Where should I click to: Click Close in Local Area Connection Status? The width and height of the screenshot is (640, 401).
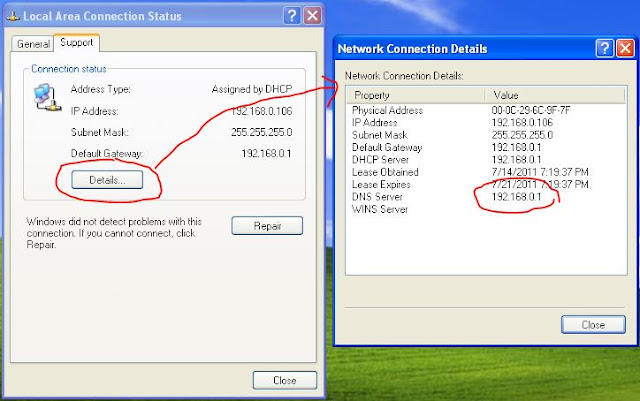point(284,380)
